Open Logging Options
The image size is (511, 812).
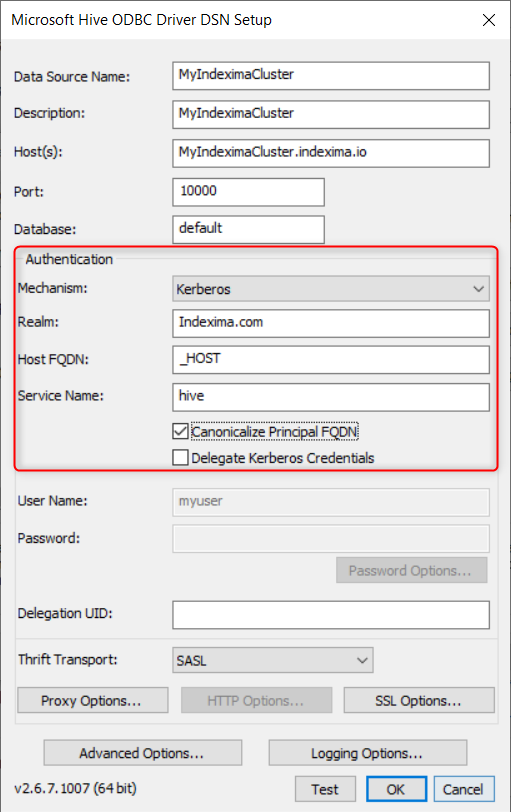click(368, 753)
